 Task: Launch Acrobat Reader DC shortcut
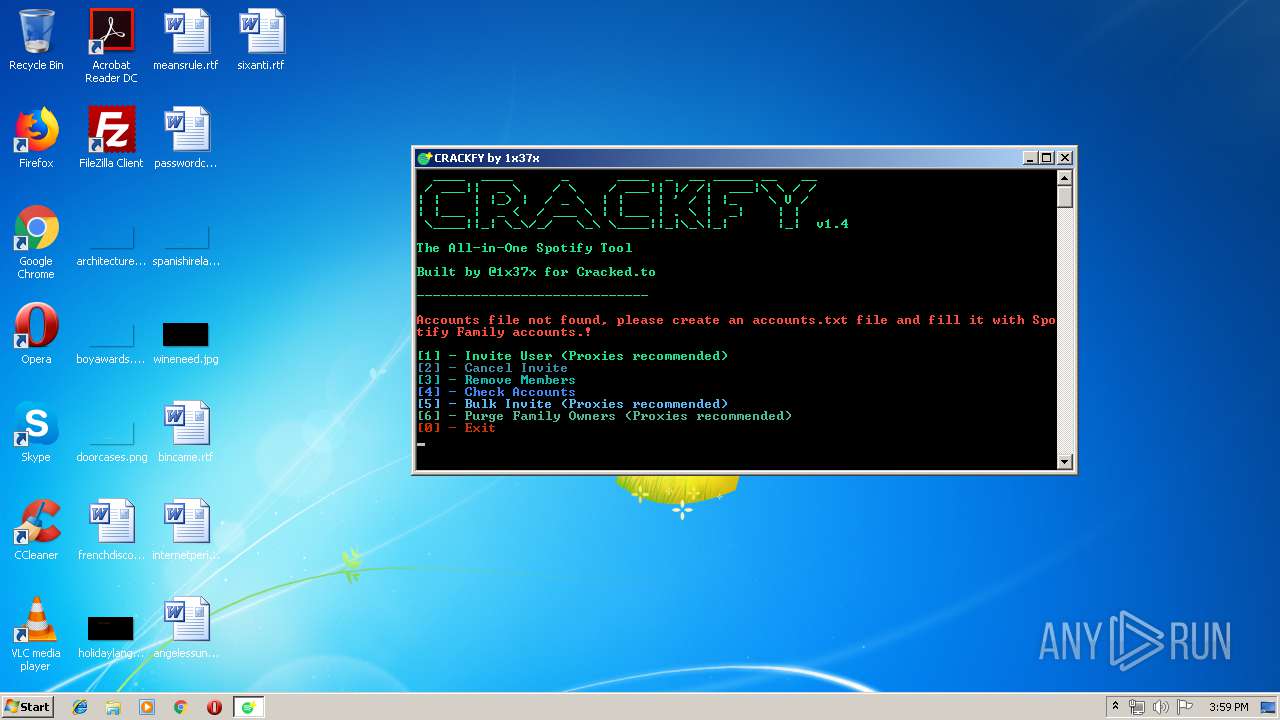click(x=111, y=46)
